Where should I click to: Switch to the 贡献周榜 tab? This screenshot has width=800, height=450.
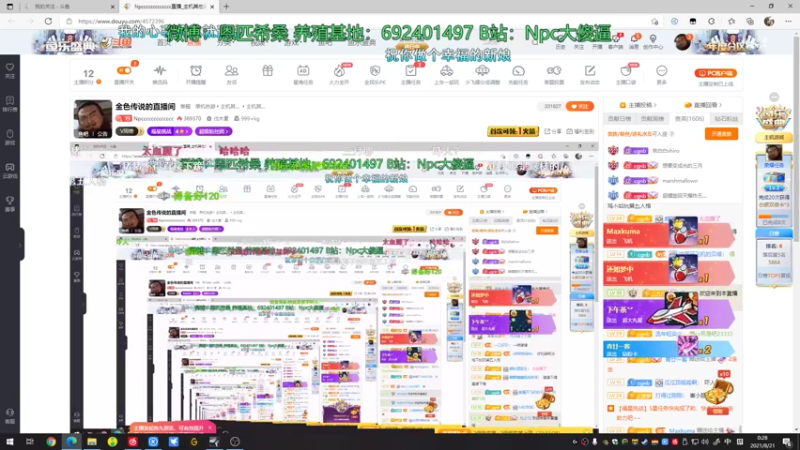(653, 118)
